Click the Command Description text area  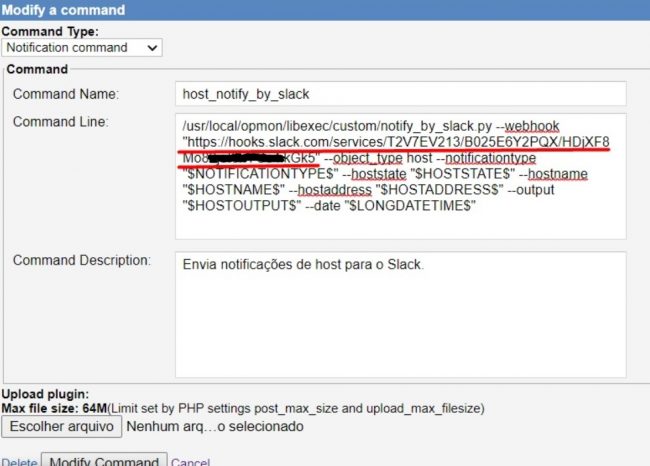[x=400, y=312]
